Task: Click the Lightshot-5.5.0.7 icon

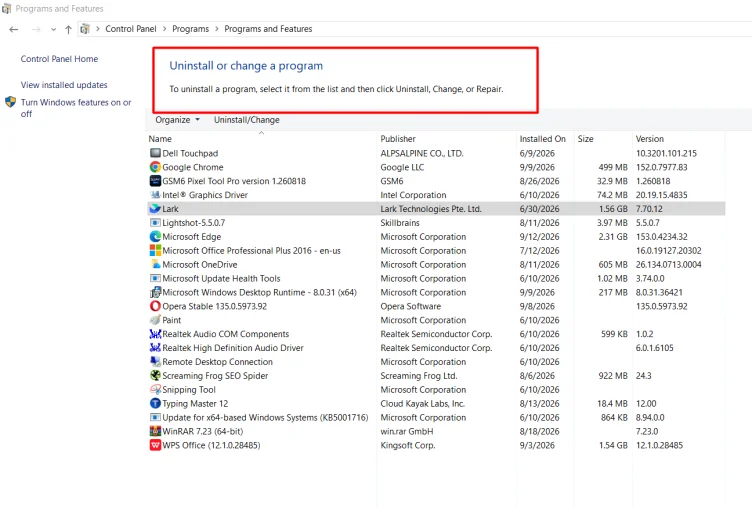Action: [x=155, y=223]
